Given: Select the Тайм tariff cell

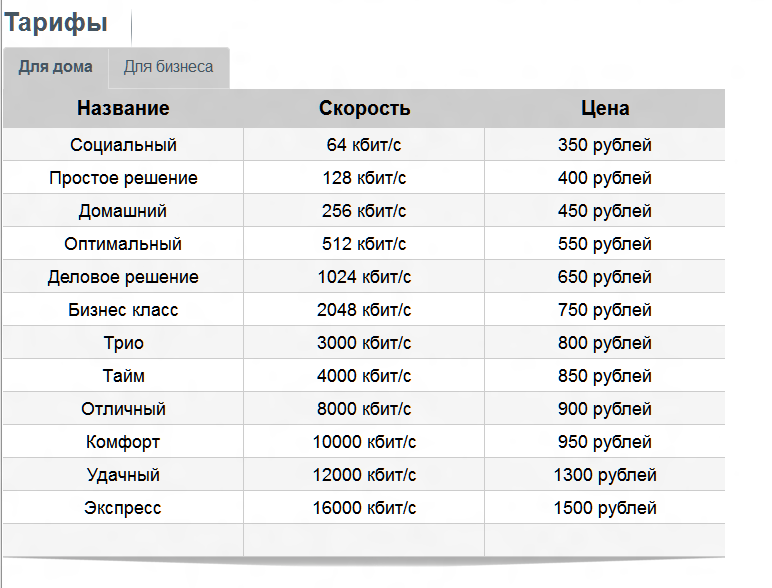Looking at the screenshot, I should pyautogui.click(x=123, y=376).
